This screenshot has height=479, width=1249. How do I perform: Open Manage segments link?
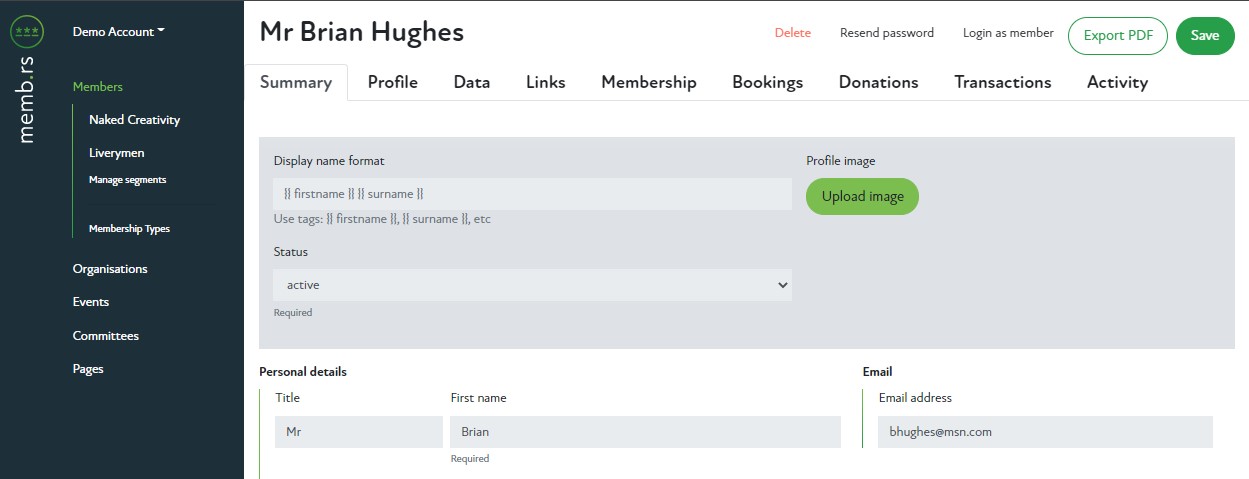pyautogui.click(x=127, y=180)
